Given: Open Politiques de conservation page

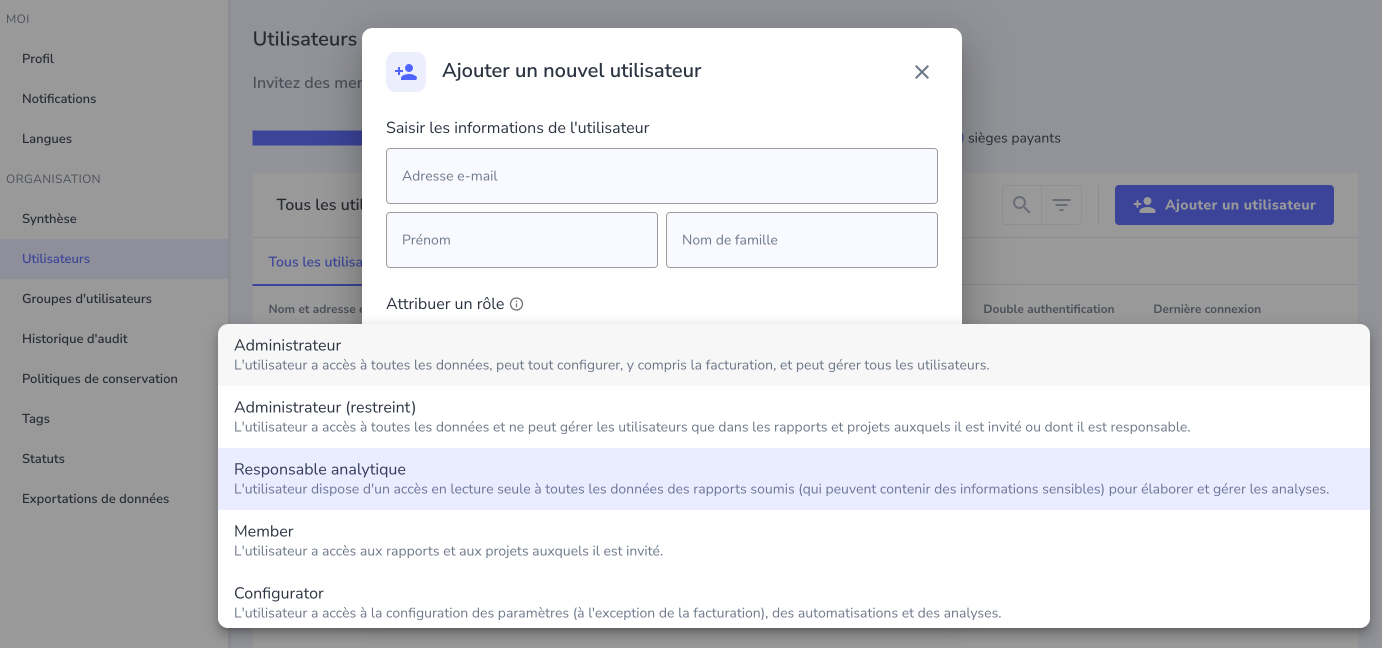Looking at the screenshot, I should 114,379.
